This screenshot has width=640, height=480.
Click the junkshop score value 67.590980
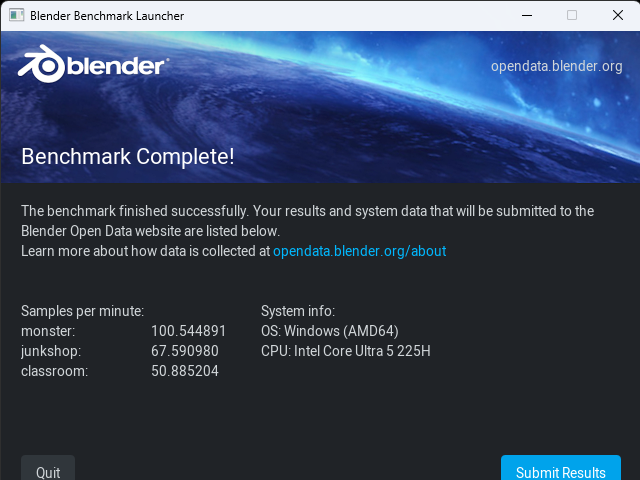coord(185,351)
